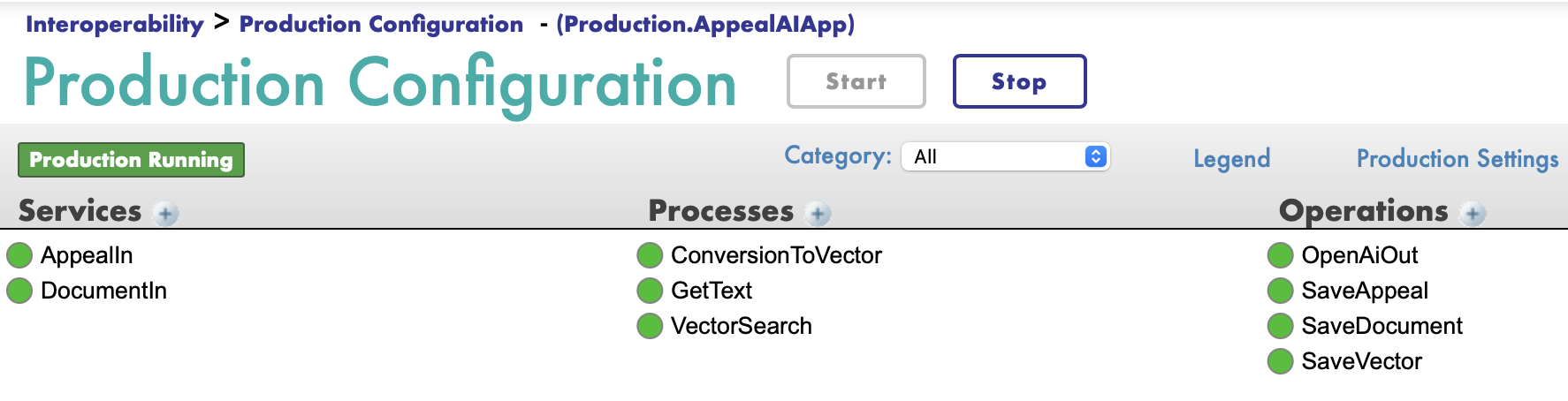Image resolution: width=1568 pixels, height=401 pixels.
Task: Click the Production Configuration breadcrumb link
Action: (x=381, y=24)
